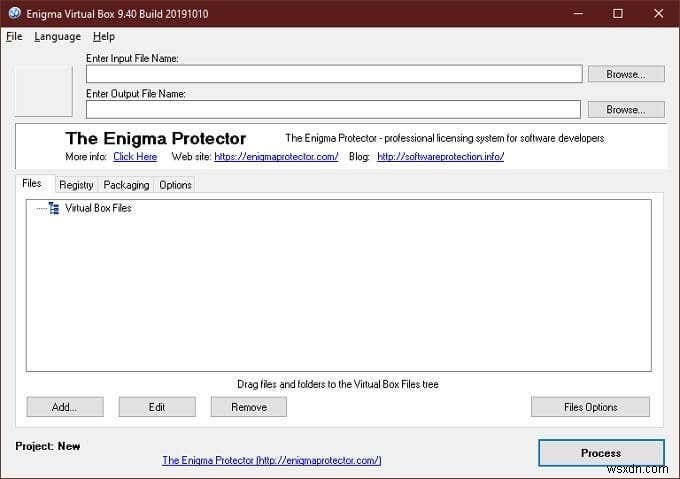Screen dimensions: 680x479
Task: Click the Enigma Protector banner heading
Action: click(x=156, y=139)
